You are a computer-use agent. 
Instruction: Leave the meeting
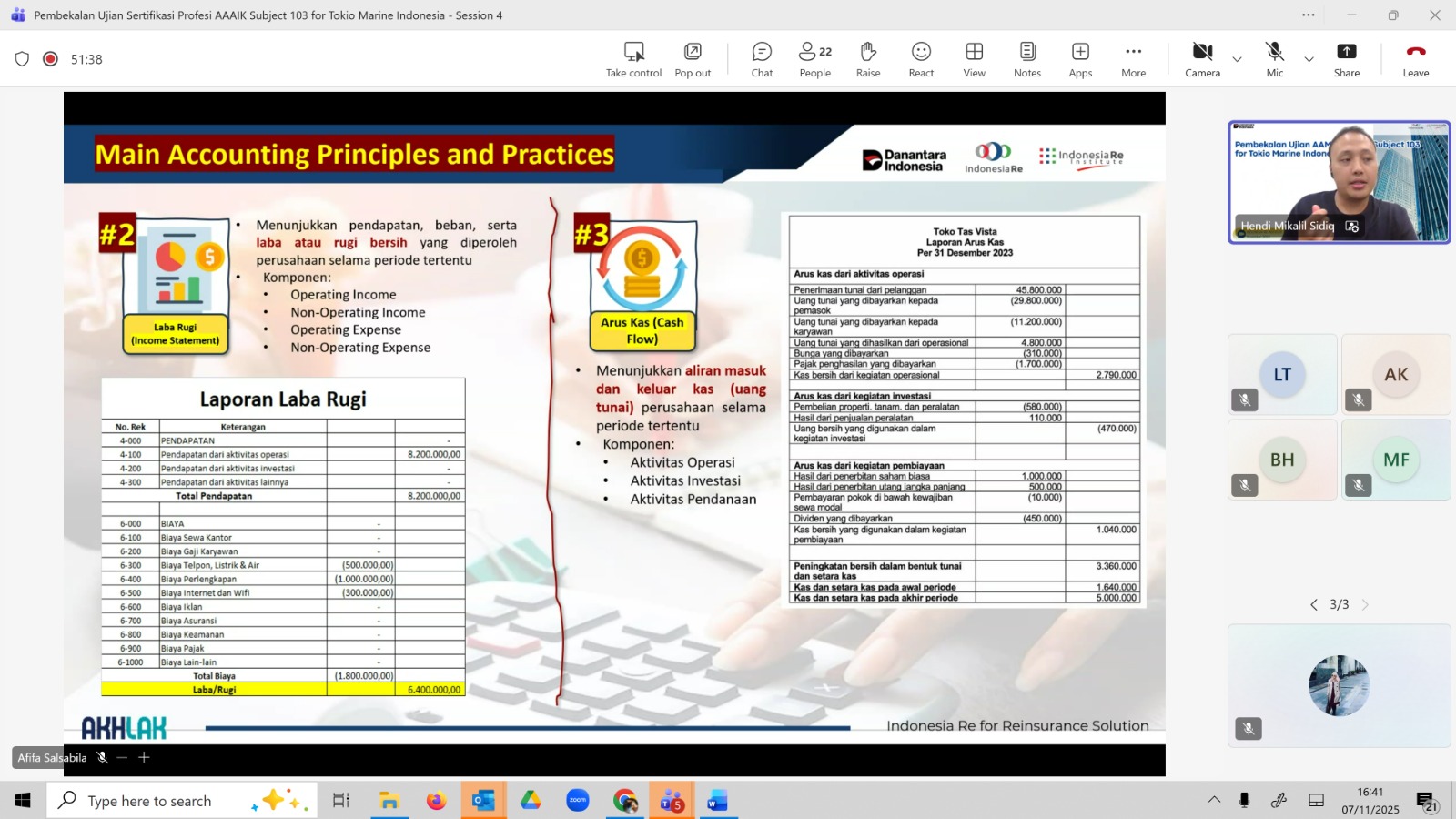pyautogui.click(x=1415, y=59)
